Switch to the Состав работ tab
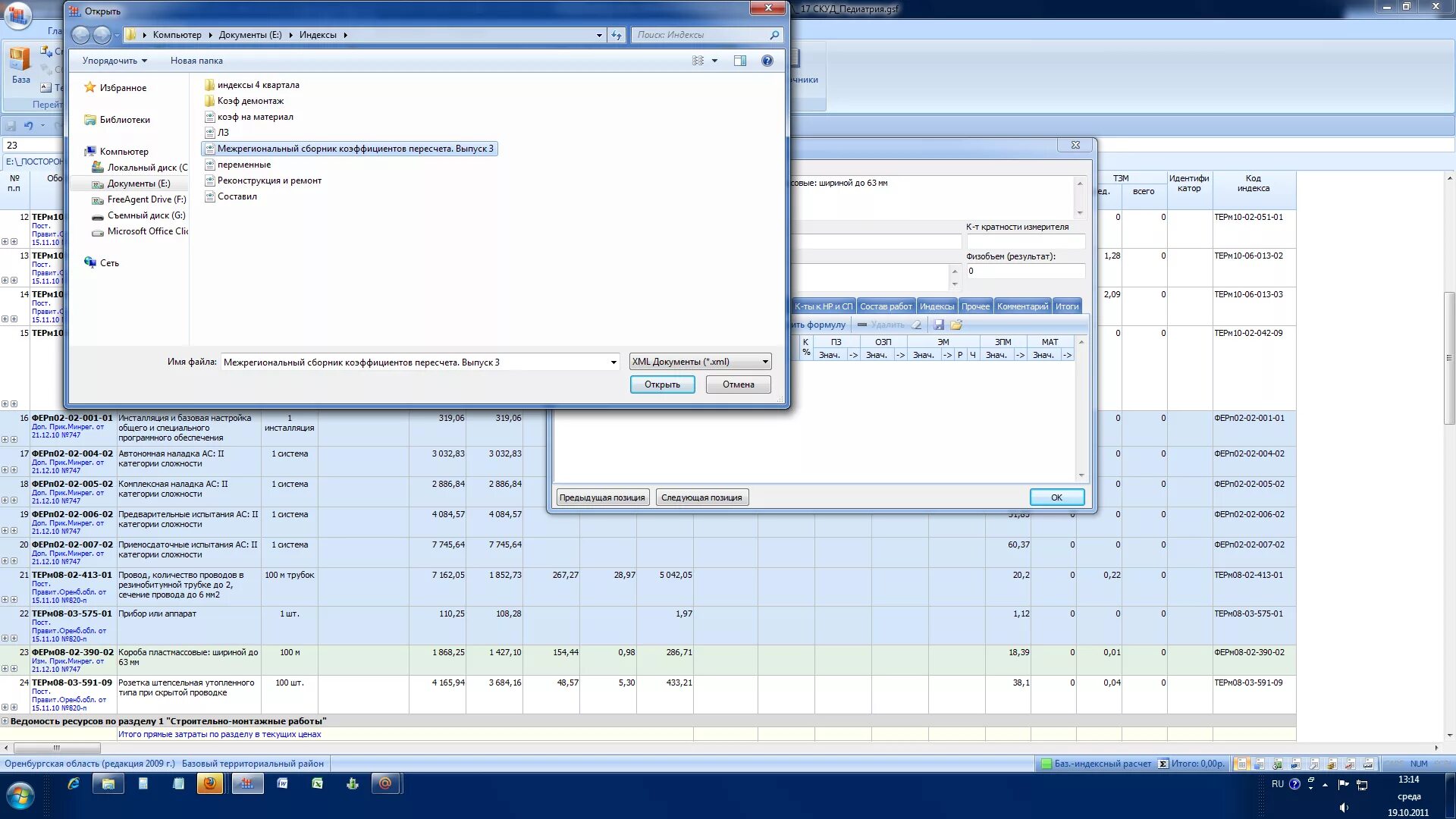 [x=886, y=306]
